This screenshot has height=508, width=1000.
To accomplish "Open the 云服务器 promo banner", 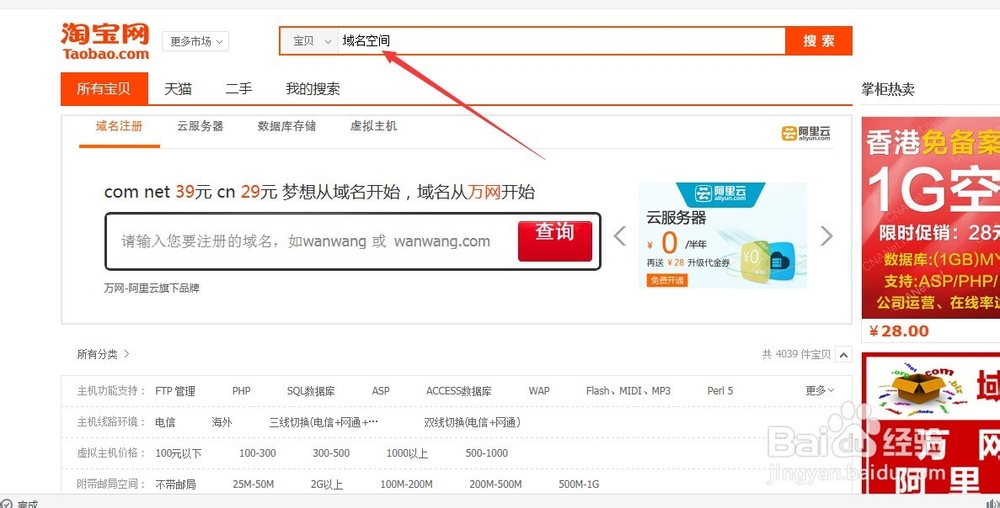I will click(723, 236).
